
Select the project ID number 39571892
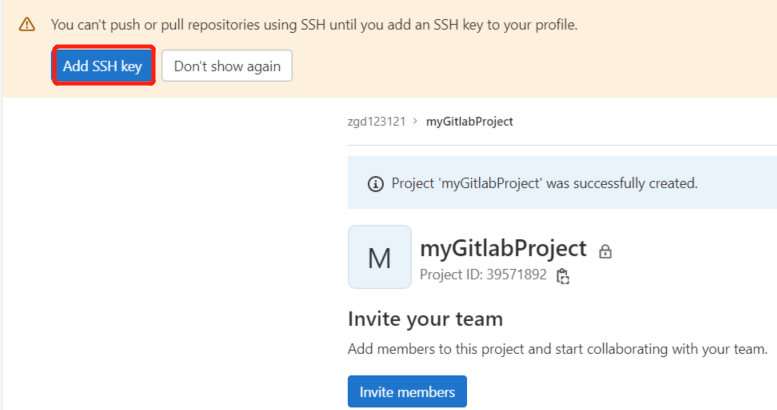tap(516, 275)
